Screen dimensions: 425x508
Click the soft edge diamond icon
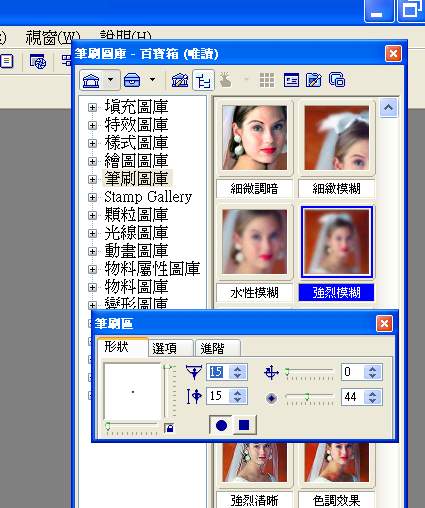[x=271, y=398]
